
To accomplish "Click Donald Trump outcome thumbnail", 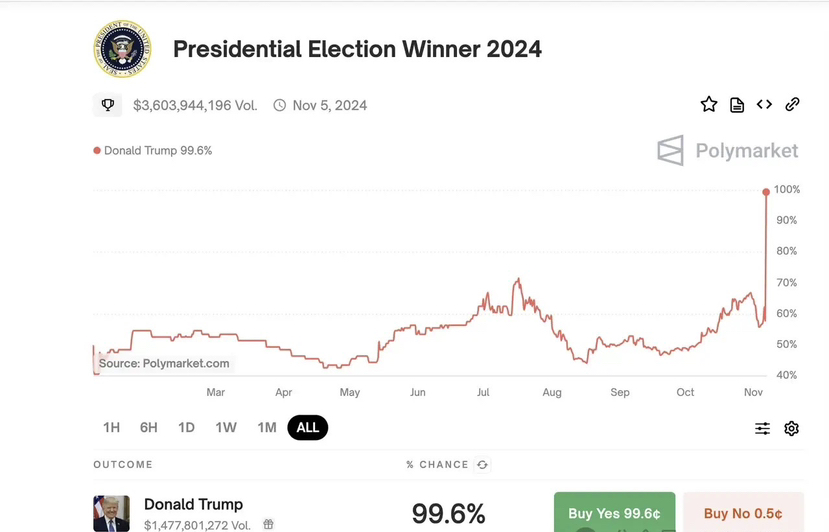I will 111,513.
